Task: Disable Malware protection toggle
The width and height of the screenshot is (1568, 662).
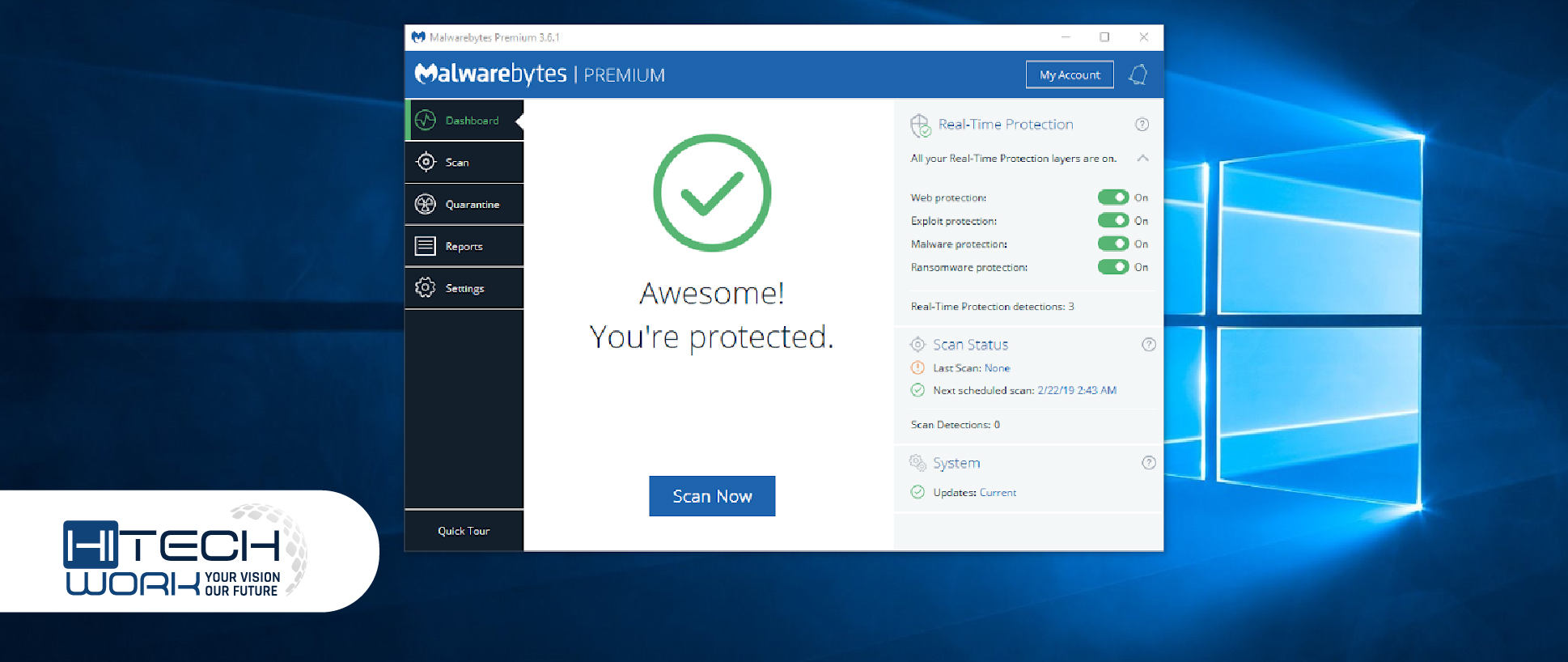Action: tap(1113, 244)
